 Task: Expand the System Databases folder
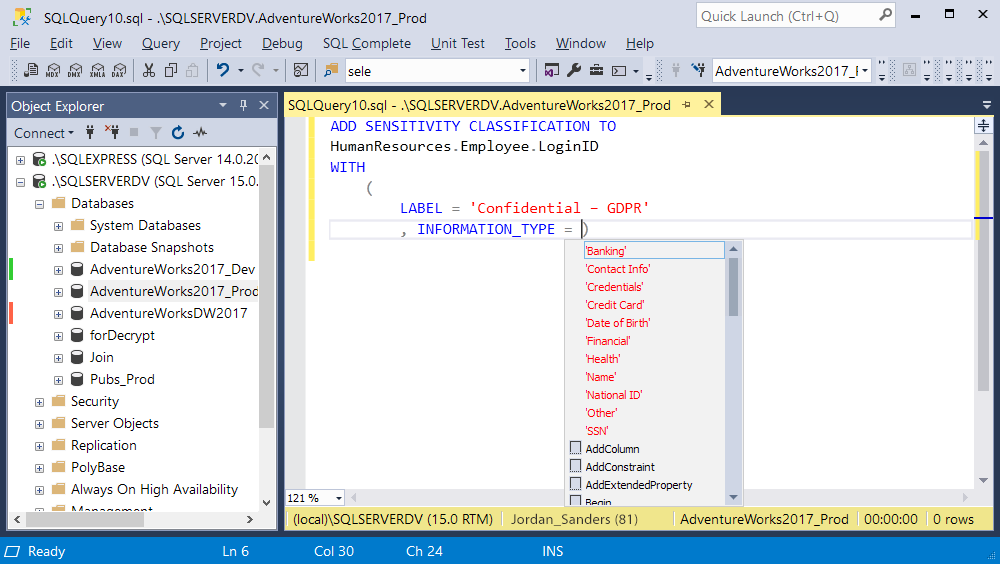coord(58,226)
